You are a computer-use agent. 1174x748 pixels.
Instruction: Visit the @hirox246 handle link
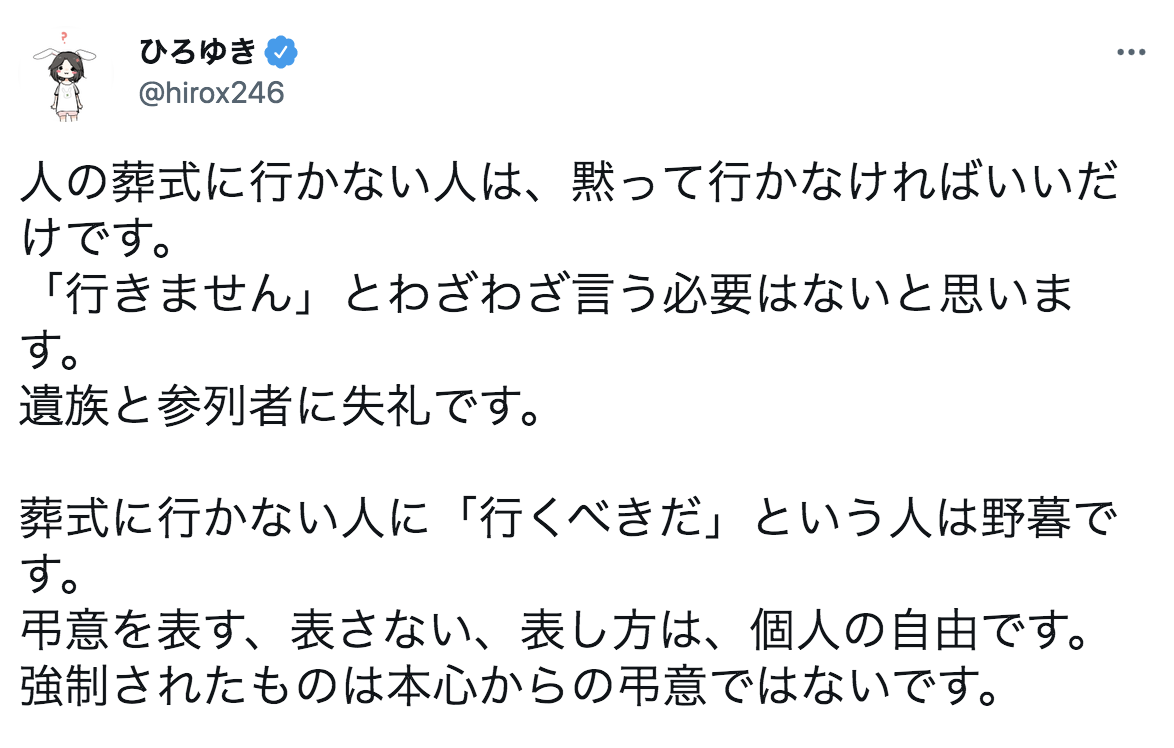click(211, 93)
